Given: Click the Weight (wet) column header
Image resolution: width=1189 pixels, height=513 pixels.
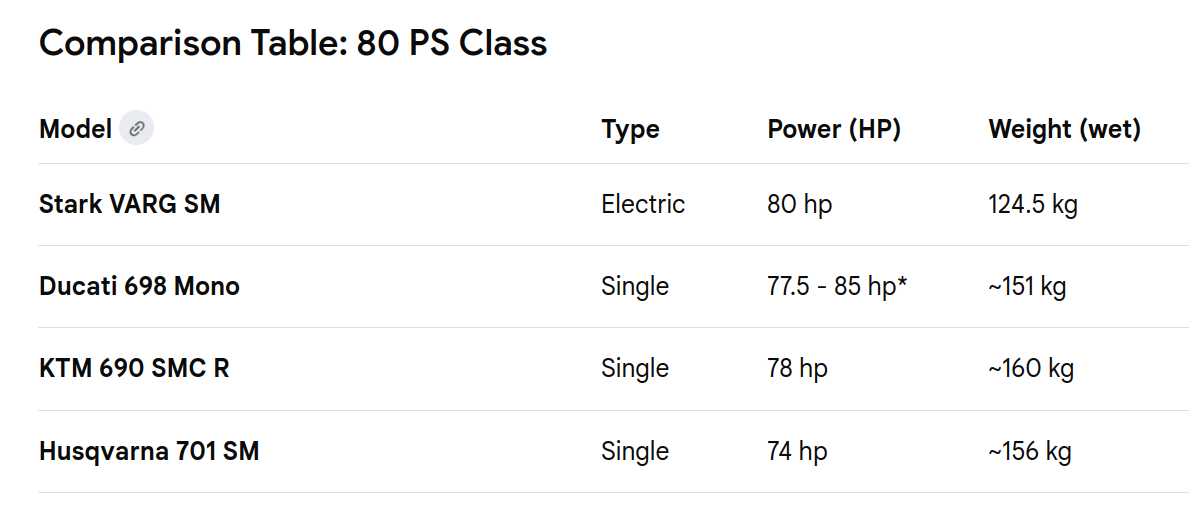Looking at the screenshot, I should (x=1064, y=129).
